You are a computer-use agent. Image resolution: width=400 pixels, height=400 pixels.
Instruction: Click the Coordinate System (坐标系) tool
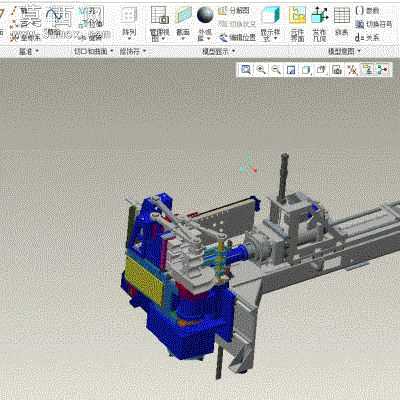25,38
